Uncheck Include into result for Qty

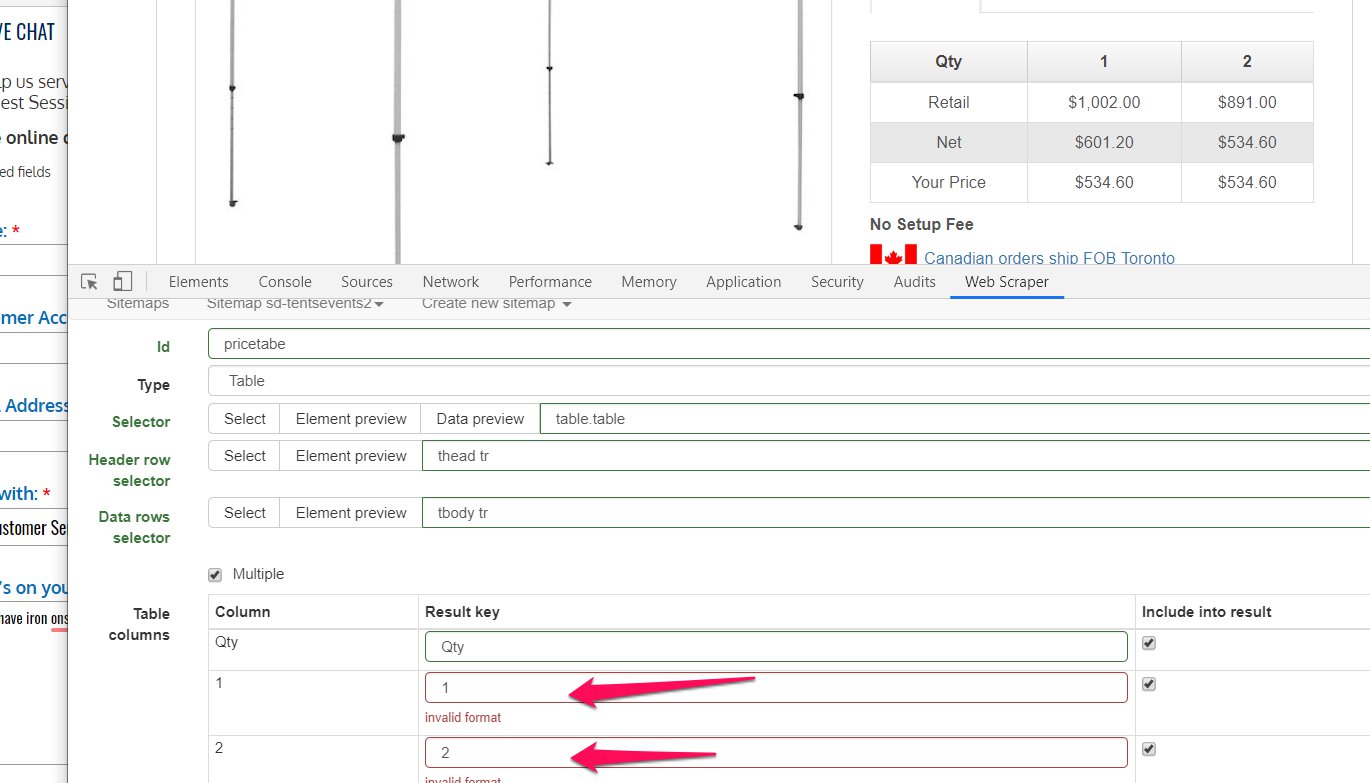tap(1149, 643)
